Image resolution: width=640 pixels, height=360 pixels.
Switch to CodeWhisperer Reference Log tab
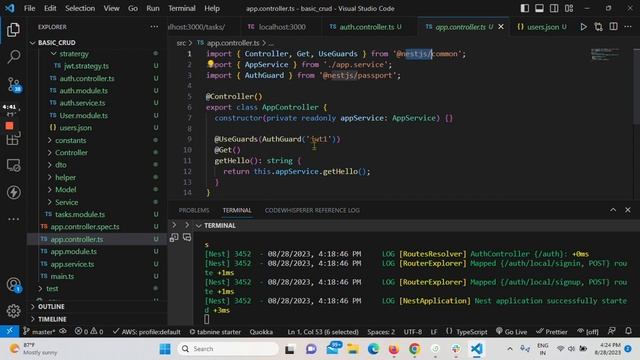pyautogui.click(x=312, y=210)
